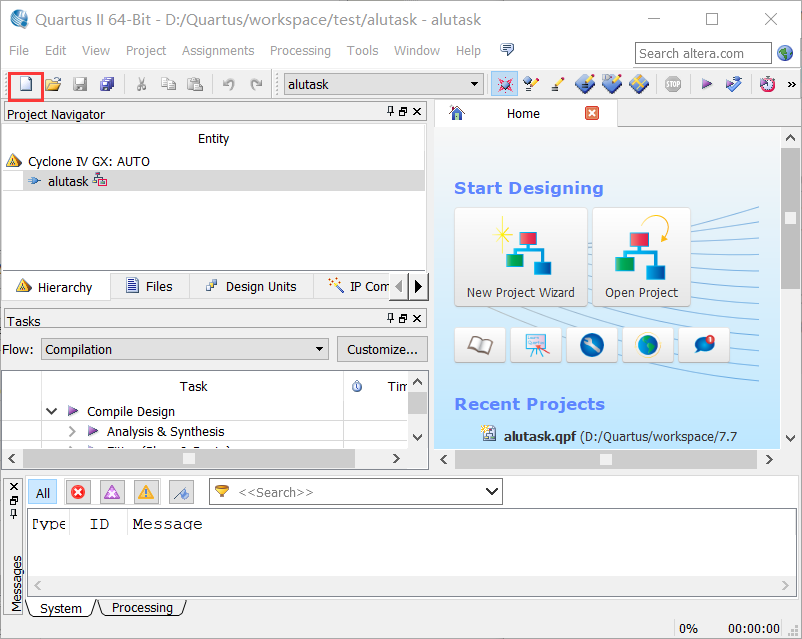Click globe icon beside altera search
The image size is (802, 639).
point(785,53)
